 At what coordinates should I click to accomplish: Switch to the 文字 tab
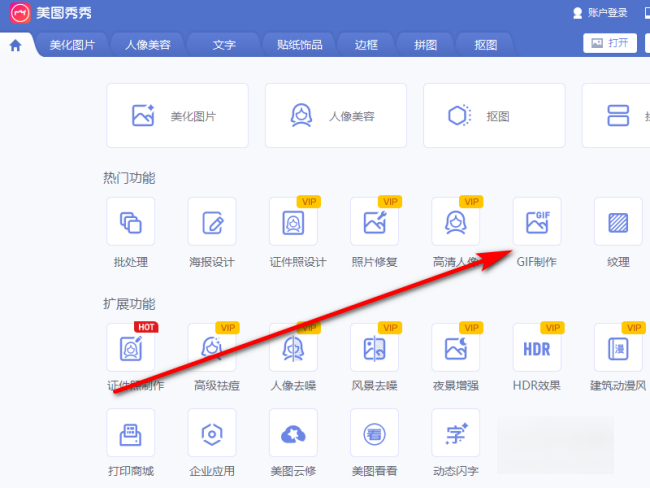click(224, 45)
